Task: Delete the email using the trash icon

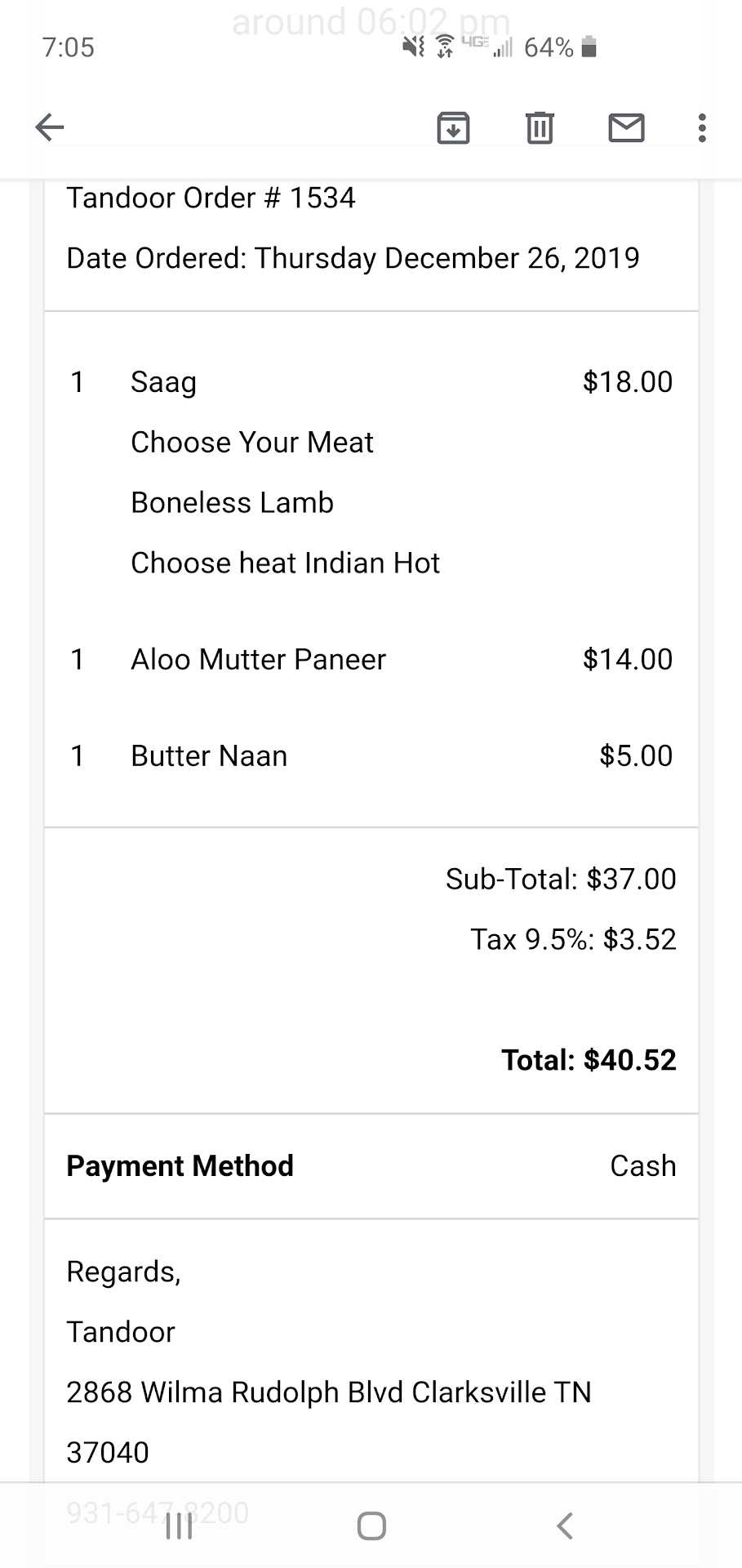Action: click(x=540, y=127)
